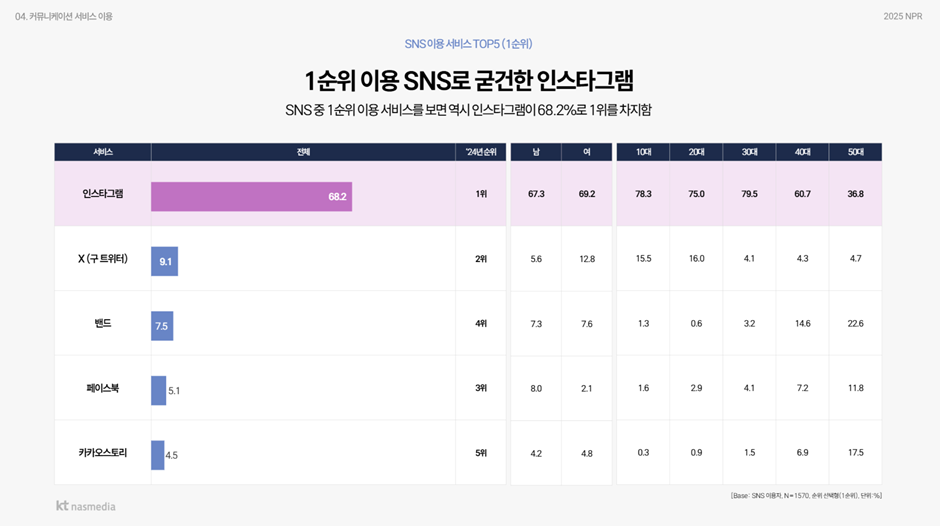Click the 7.3 value in 밴드 row
This screenshot has width=940, height=526.
(536, 323)
